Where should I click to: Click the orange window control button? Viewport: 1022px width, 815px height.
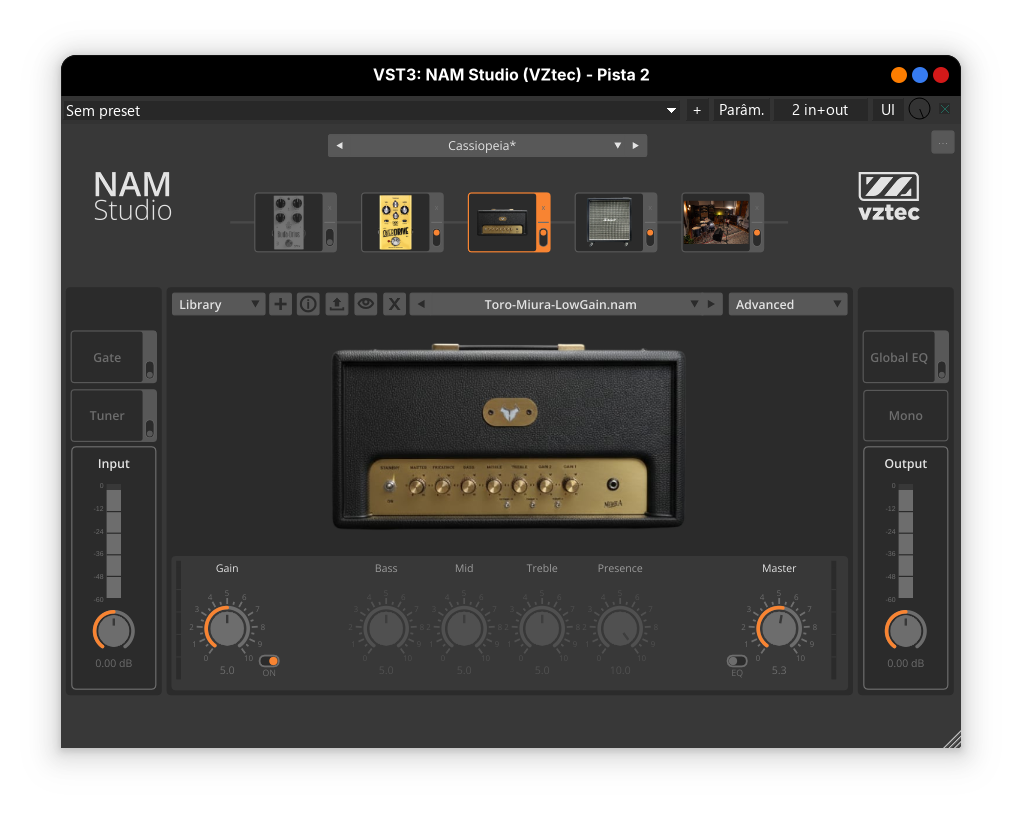point(899,75)
